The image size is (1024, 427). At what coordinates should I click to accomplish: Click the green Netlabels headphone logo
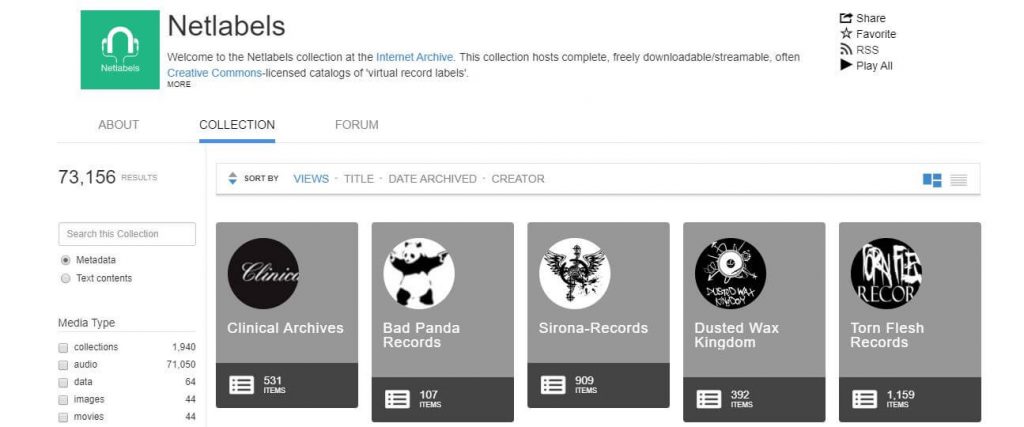[120, 50]
